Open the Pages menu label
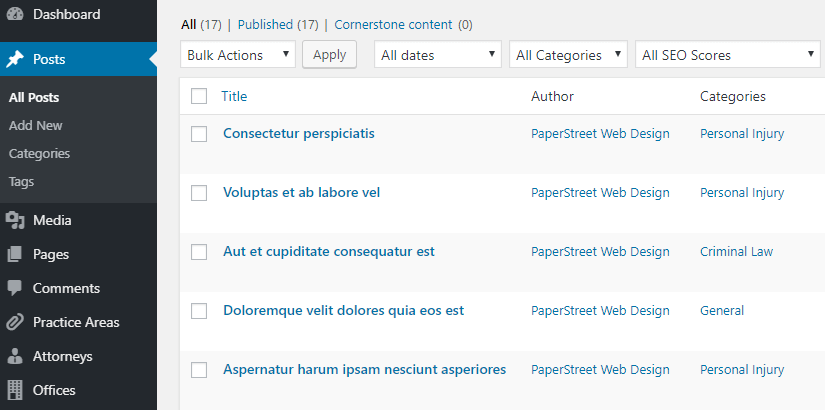Viewport: 825px width, 410px height. (x=51, y=254)
